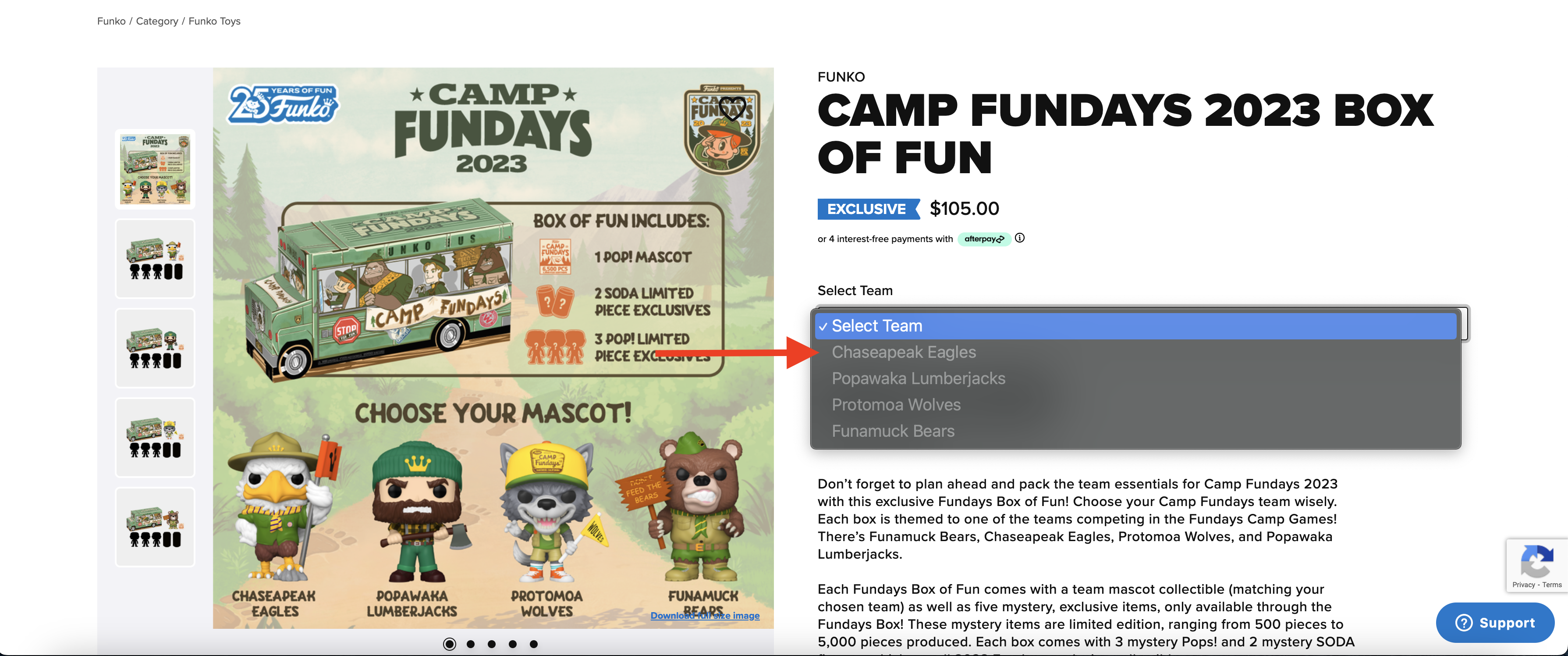This screenshot has height=656, width=1568.
Task: Open the Afterpay info icon
Action: [x=1020, y=238]
